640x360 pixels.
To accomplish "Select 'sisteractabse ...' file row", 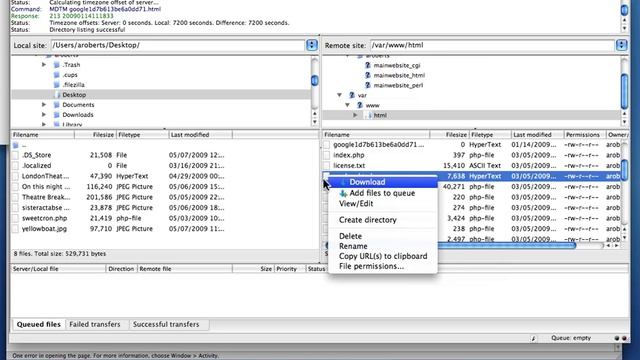I will [164, 208].
